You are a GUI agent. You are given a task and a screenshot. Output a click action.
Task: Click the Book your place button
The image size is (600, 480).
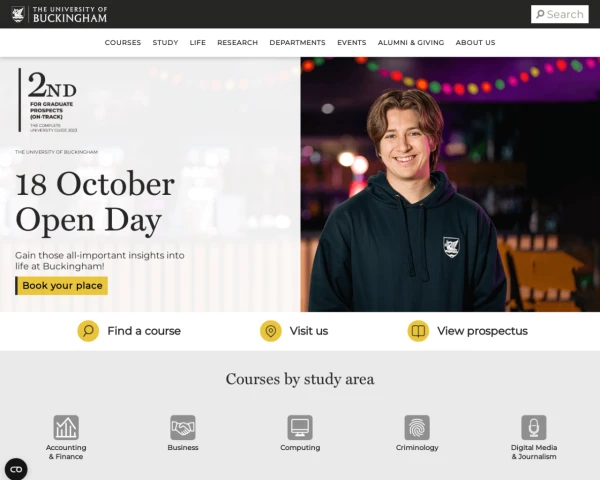click(x=62, y=286)
